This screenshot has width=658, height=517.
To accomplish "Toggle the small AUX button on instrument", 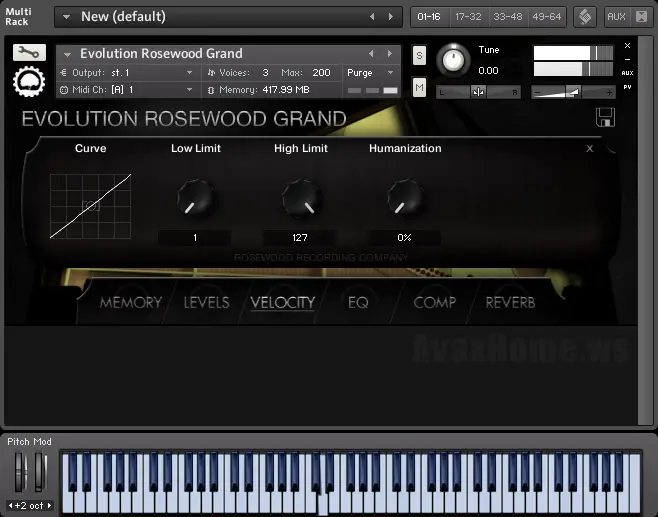I will [627, 73].
